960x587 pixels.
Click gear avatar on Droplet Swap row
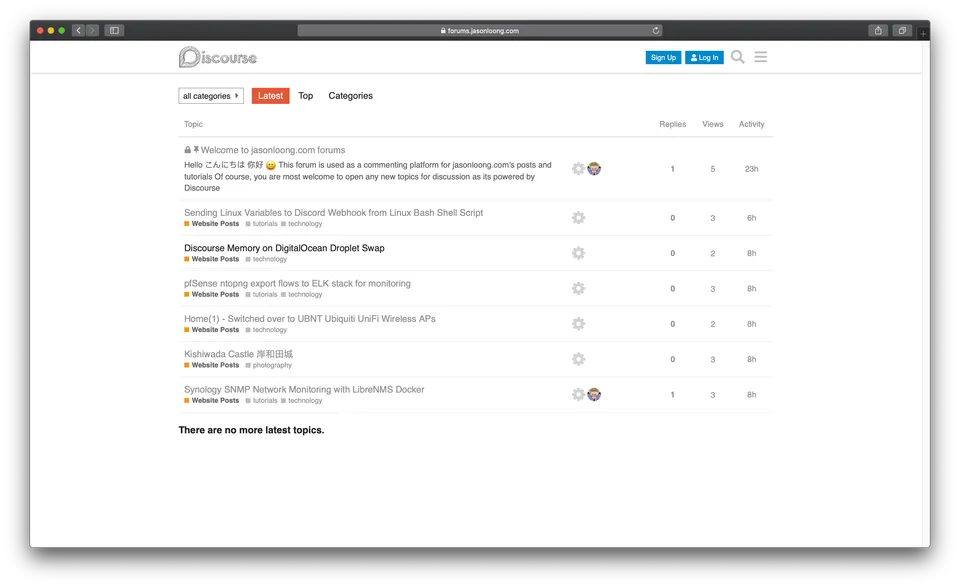578,253
